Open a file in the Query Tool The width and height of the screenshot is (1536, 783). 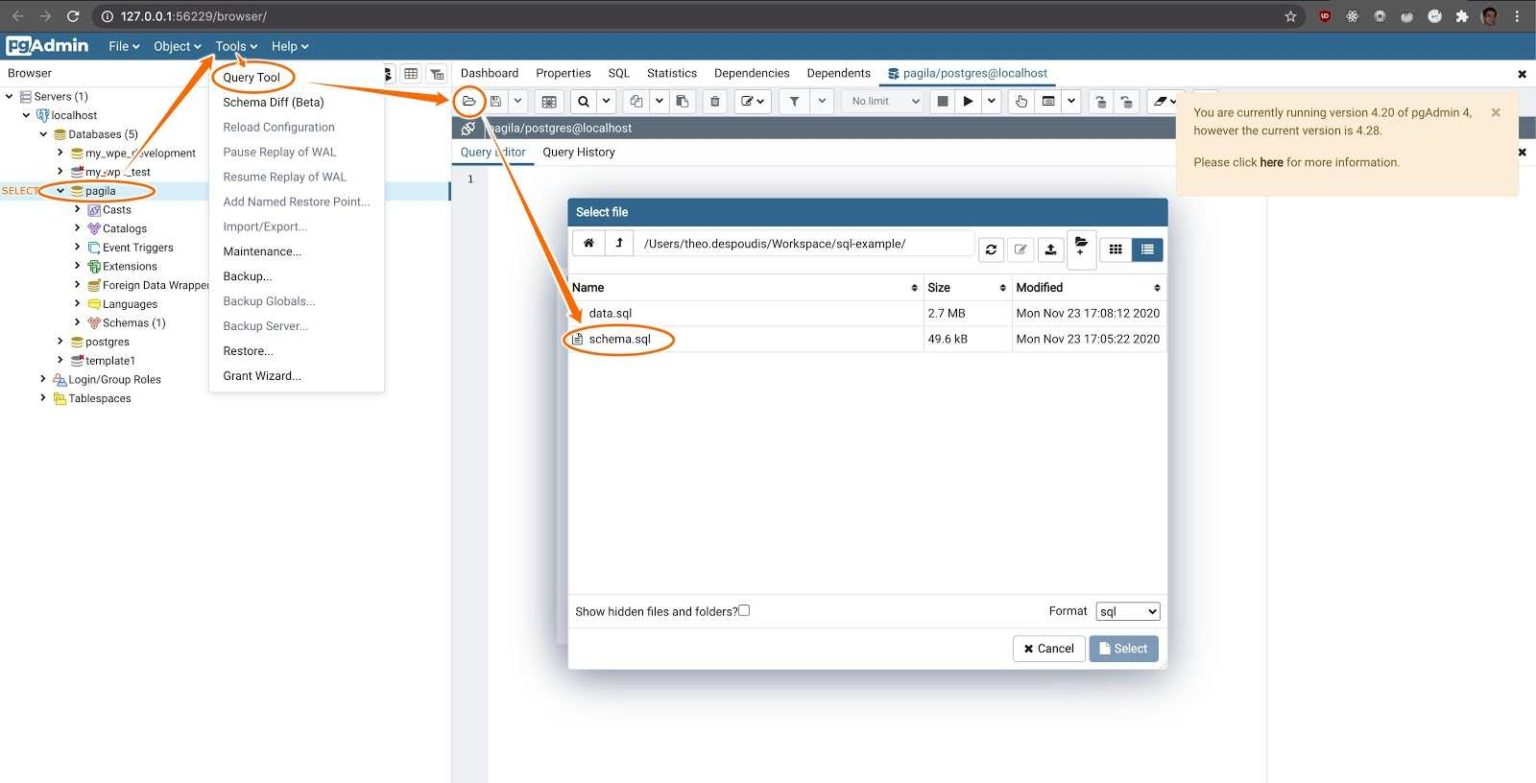click(x=468, y=101)
